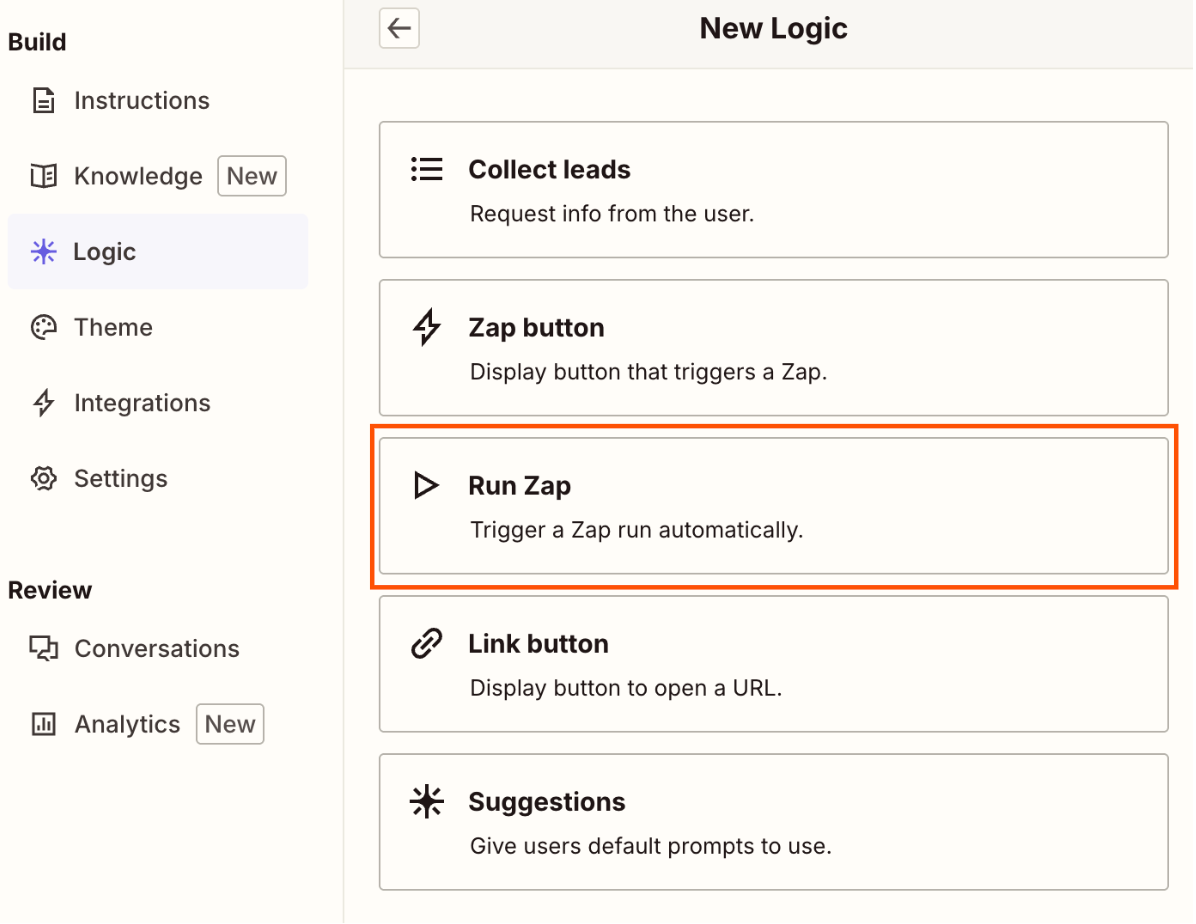Image resolution: width=1196 pixels, height=924 pixels.
Task: Click the Link button chain icon
Action: pos(427,644)
